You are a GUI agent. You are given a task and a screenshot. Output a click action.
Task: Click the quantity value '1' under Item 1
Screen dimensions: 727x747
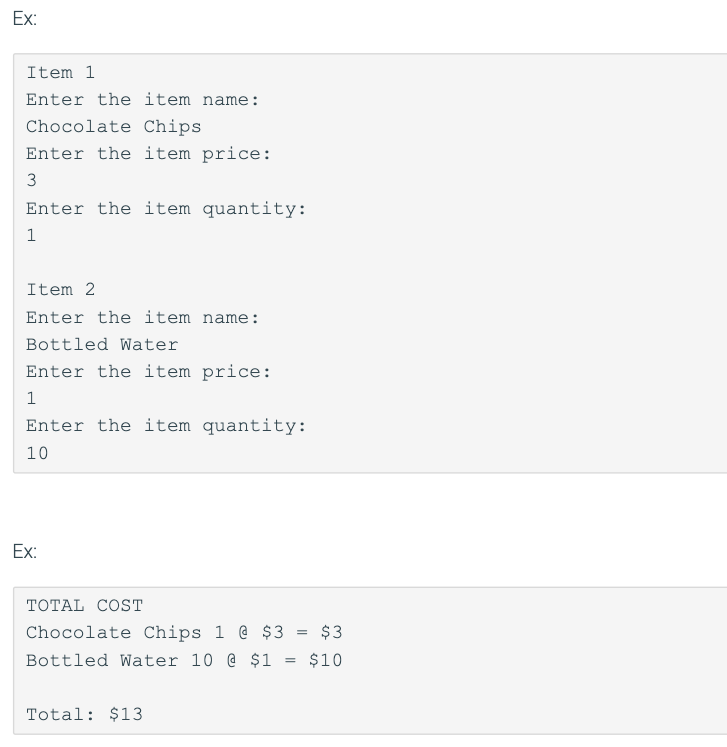(31, 235)
